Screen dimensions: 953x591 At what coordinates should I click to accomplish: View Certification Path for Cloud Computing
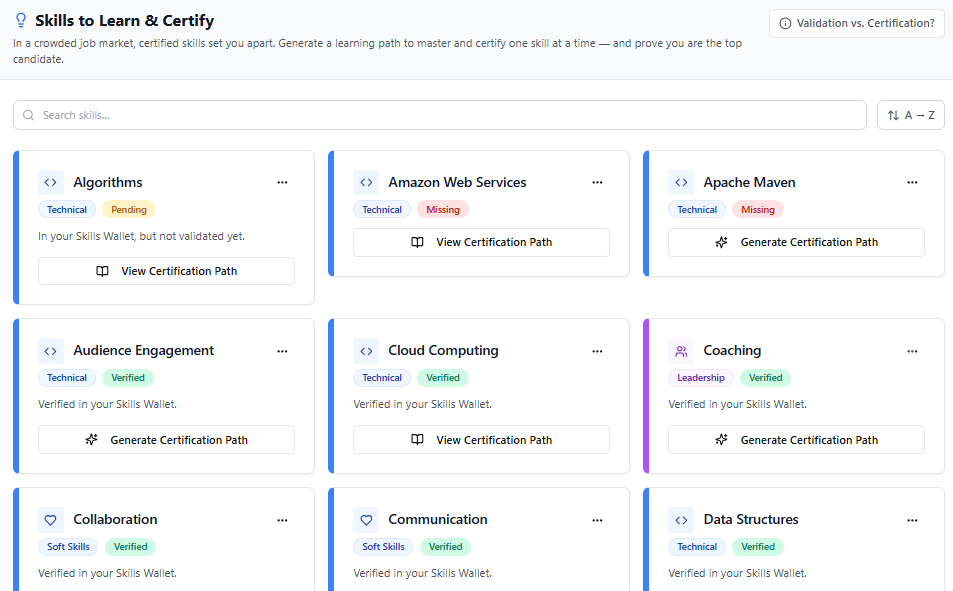(x=481, y=440)
